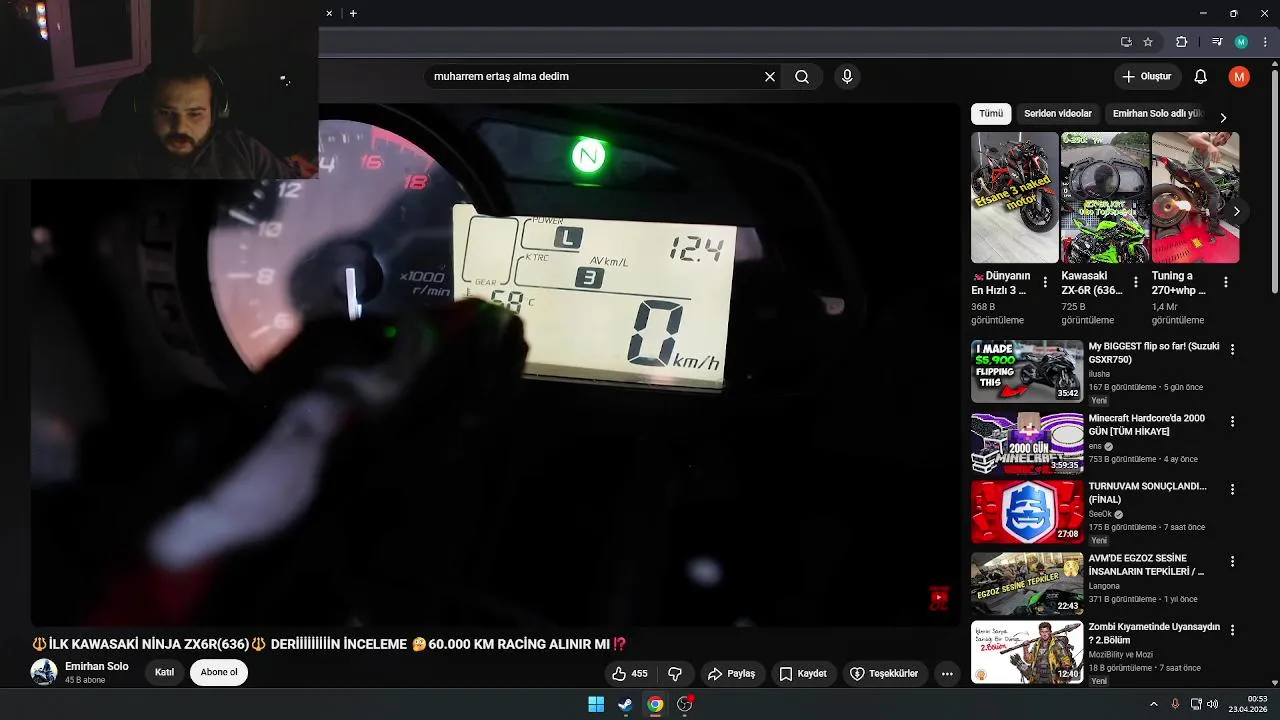The width and height of the screenshot is (1280, 720).
Task: Select the Seriden videolar chip
Action: coord(1058,114)
